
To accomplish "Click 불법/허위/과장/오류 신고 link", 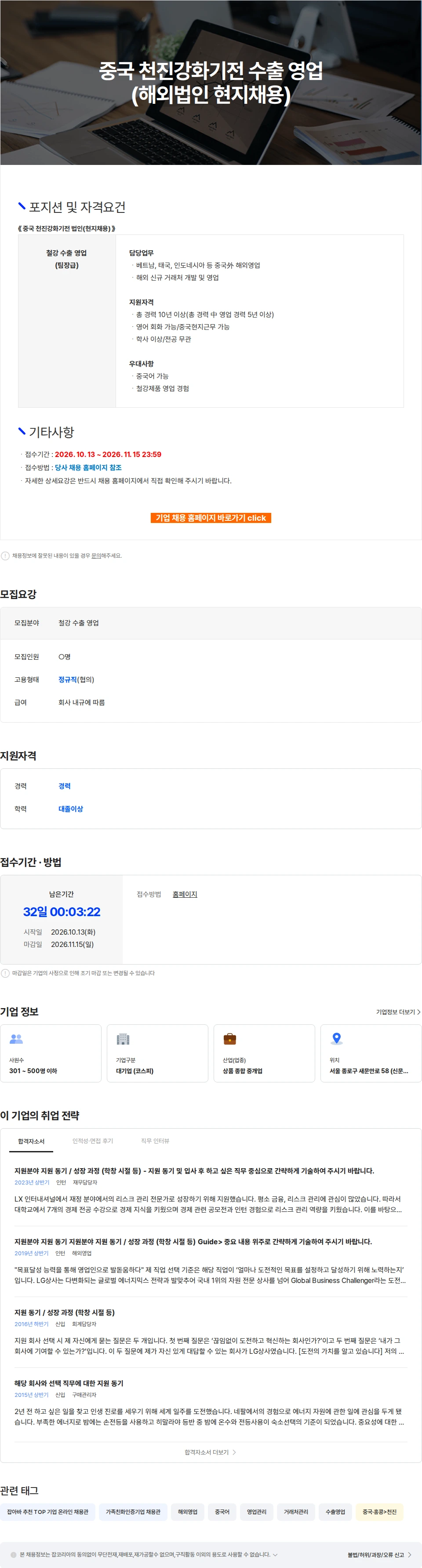I will pyautogui.click(x=375, y=1555).
